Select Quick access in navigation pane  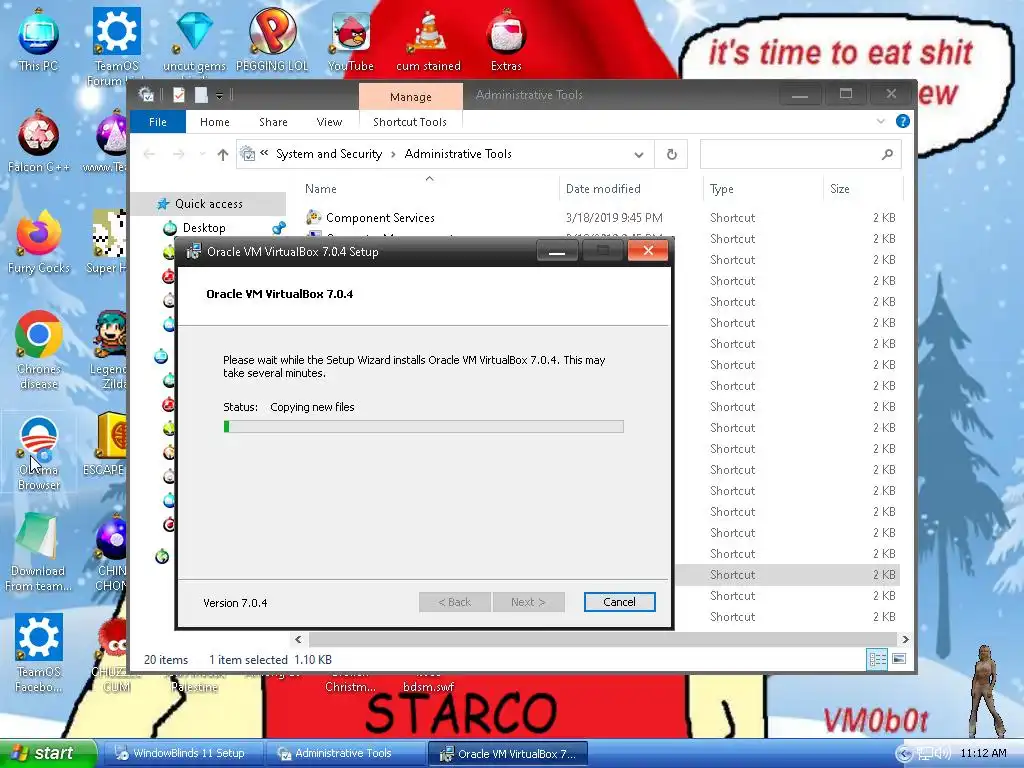pos(209,204)
